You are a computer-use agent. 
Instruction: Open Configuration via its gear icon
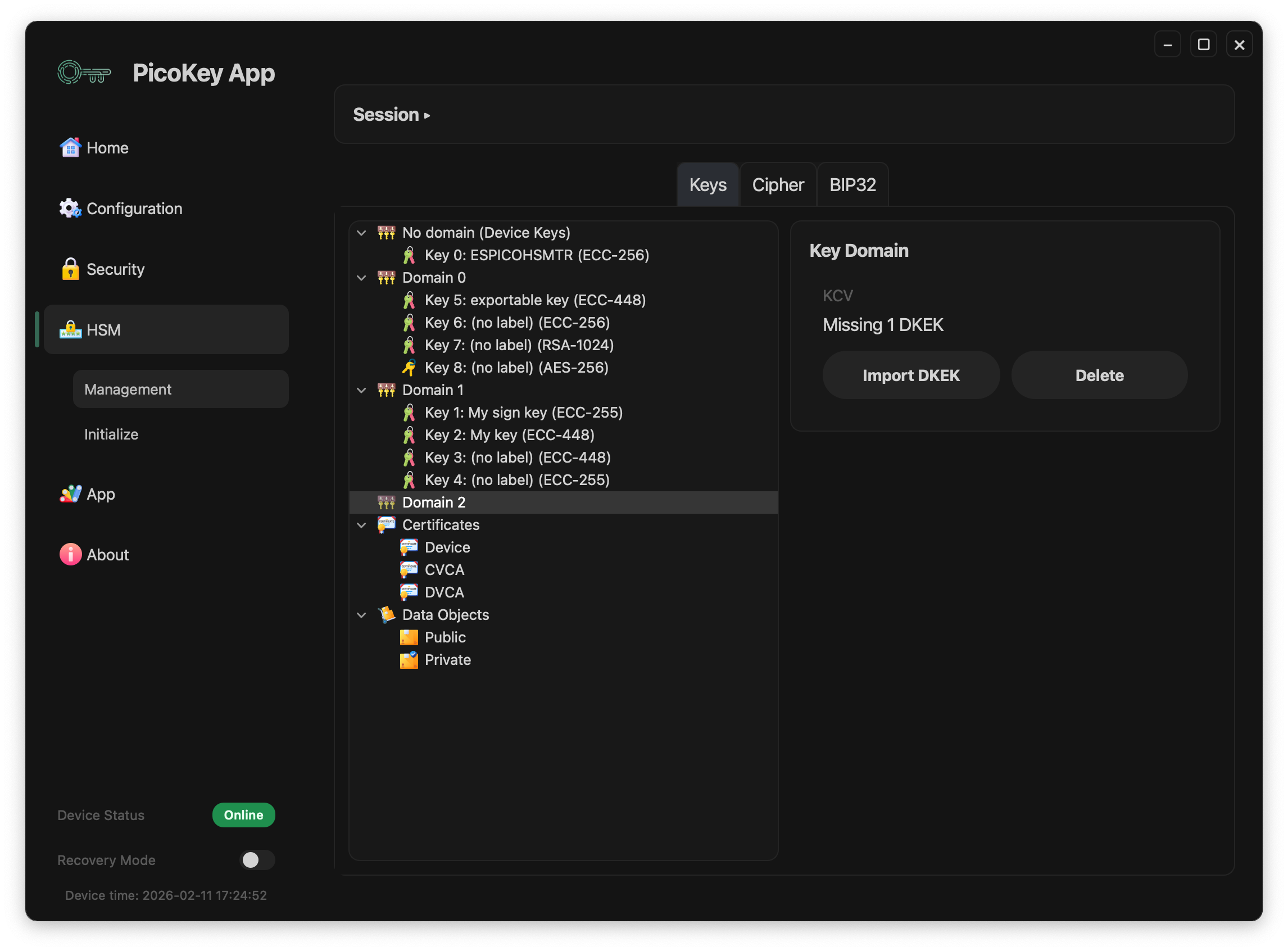[70, 209]
